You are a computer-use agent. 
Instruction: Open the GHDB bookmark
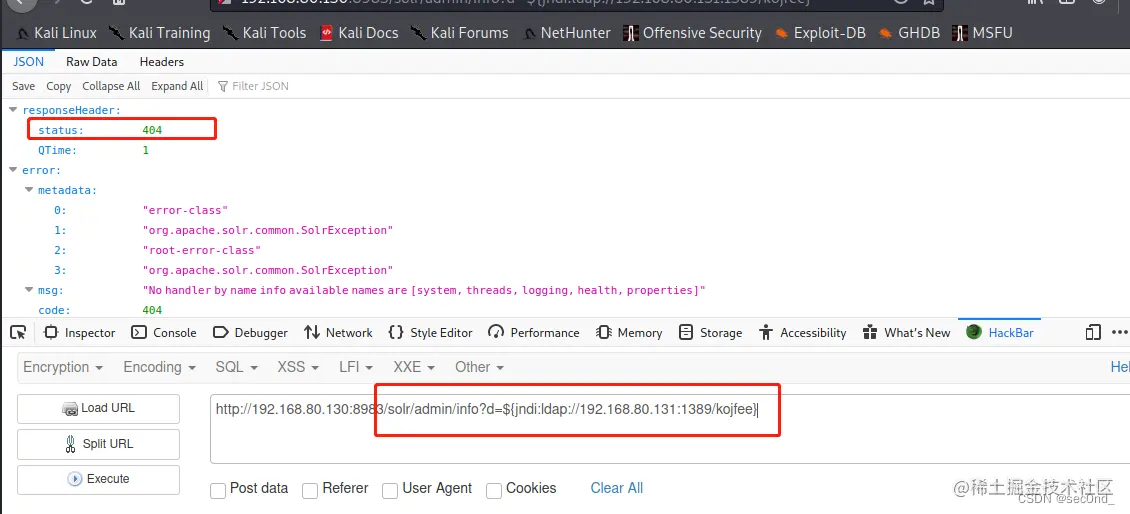[909, 33]
